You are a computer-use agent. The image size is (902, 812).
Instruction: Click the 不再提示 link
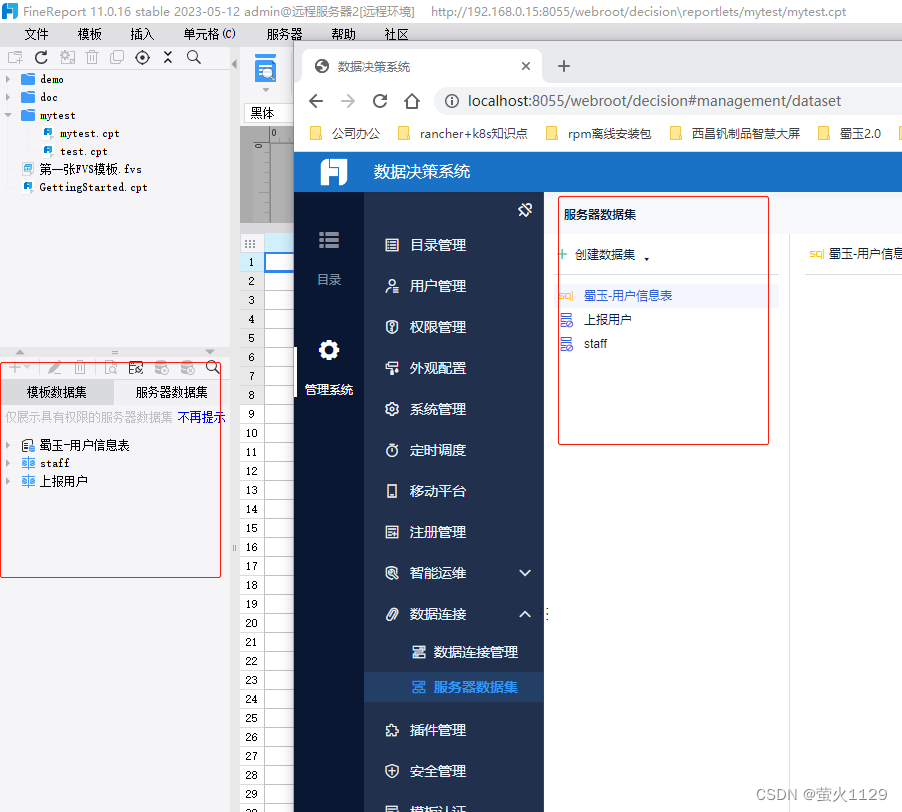coord(201,417)
